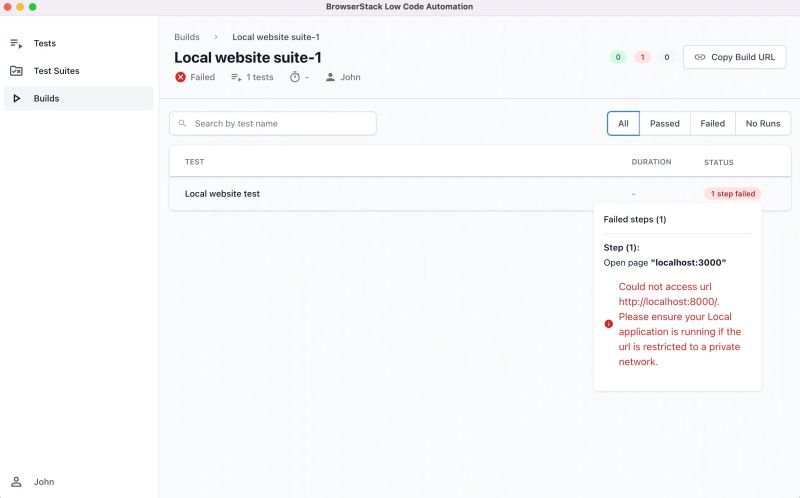This screenshot has height=498, width=800.
Task: Click the red error info icon
Action: [609, 324]
